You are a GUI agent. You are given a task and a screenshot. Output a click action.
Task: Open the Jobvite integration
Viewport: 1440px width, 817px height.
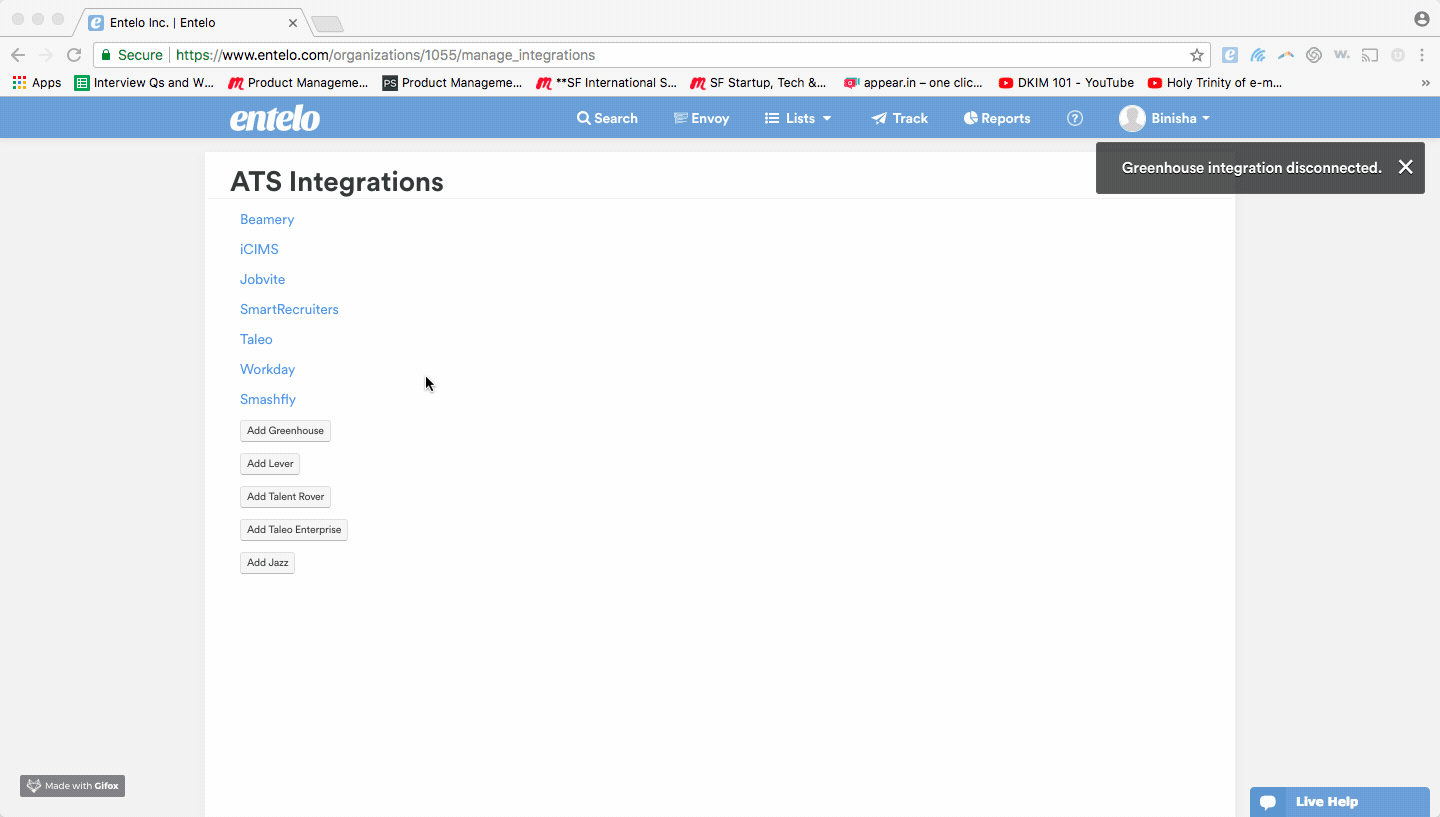262,279
